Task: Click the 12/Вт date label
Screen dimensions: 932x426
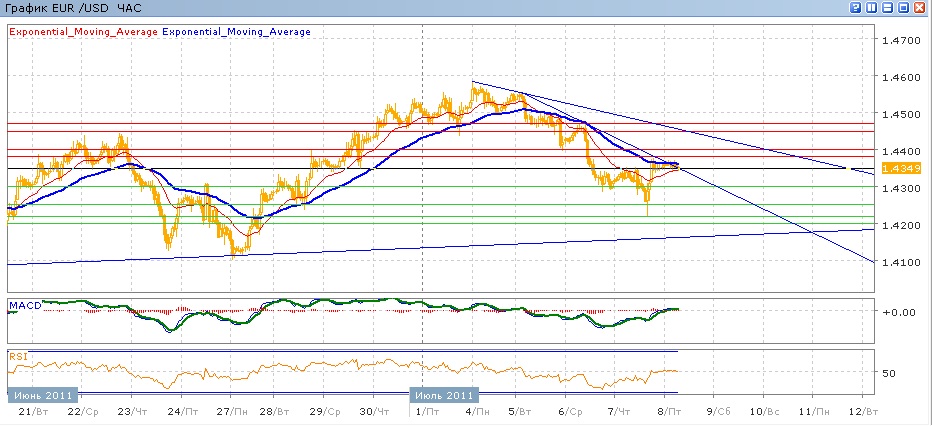Action: (864, 412)
